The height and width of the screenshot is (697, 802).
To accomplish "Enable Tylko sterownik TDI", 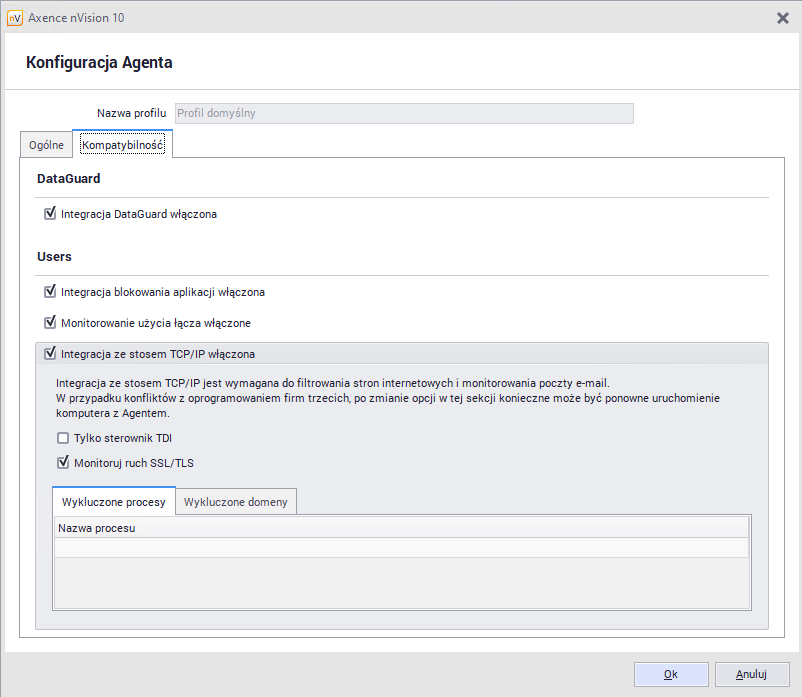I will [x=63, y=437].
